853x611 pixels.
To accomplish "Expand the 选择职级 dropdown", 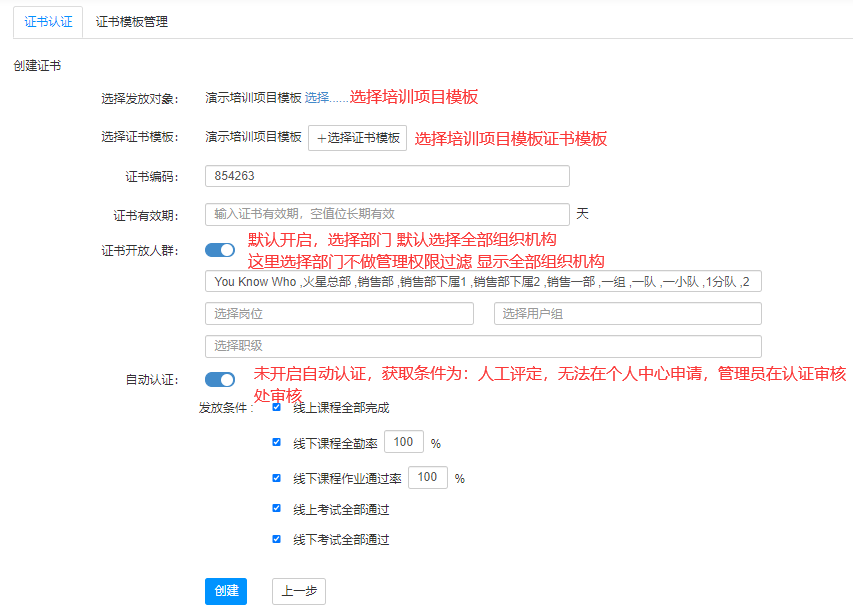I will tap(483, 346).
